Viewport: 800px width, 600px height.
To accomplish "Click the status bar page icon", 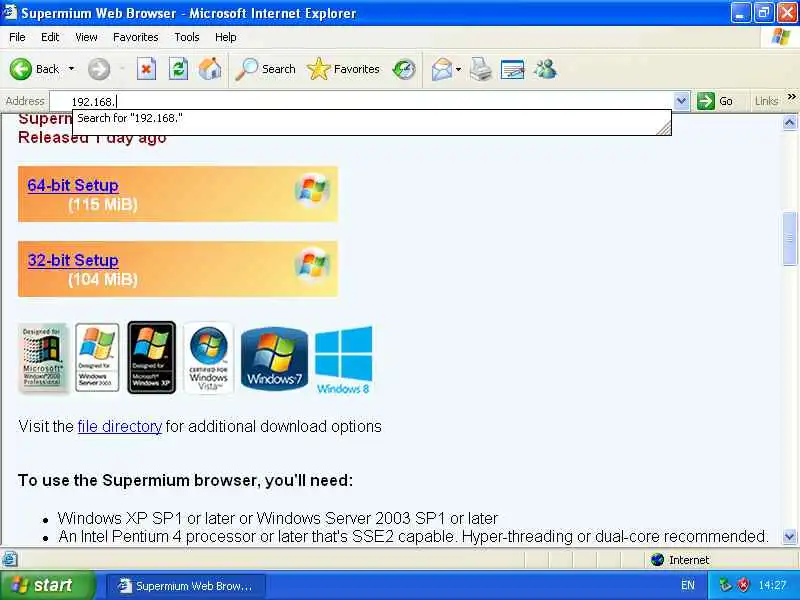I will (10, 559).
